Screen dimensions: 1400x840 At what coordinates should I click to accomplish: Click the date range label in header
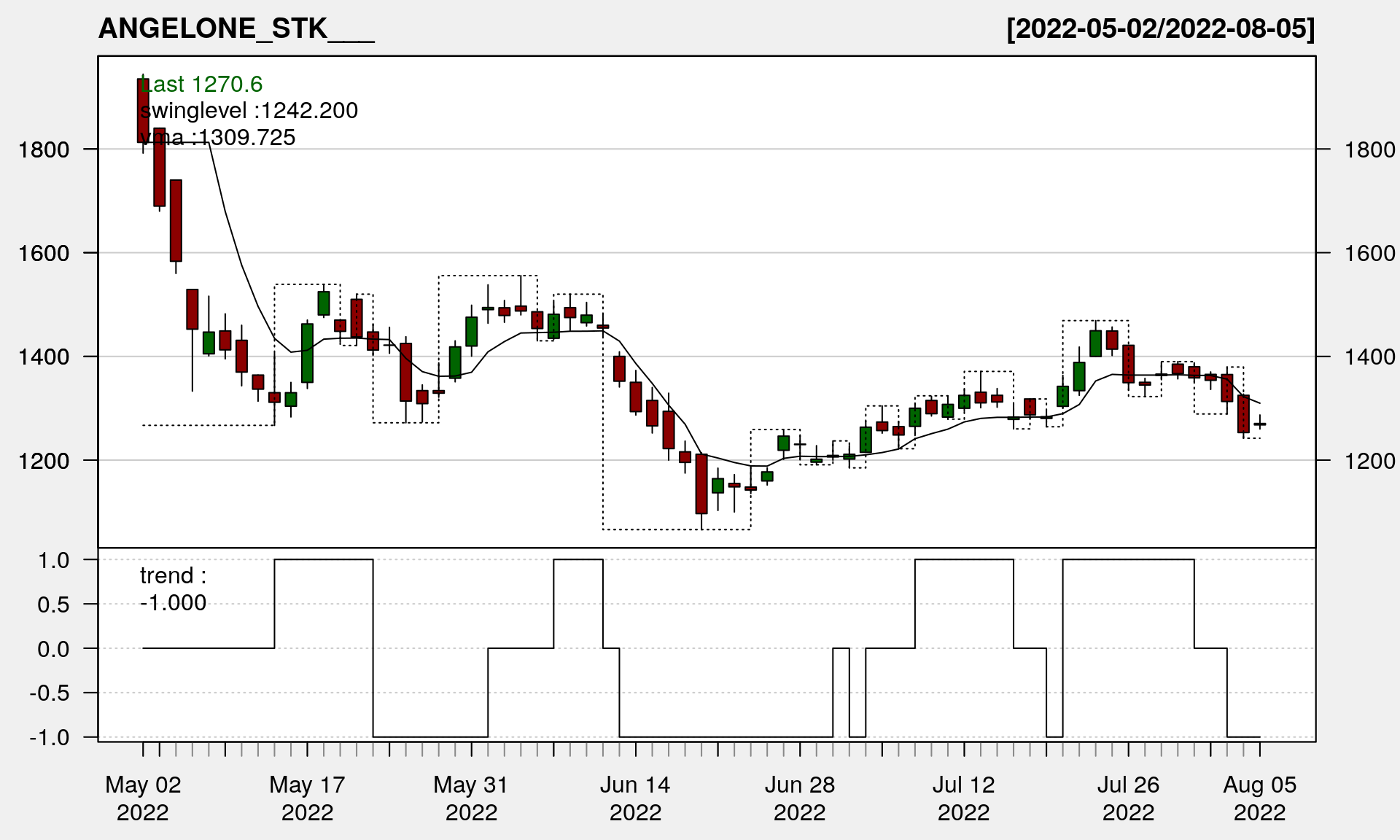click(x=1160, y=28)
